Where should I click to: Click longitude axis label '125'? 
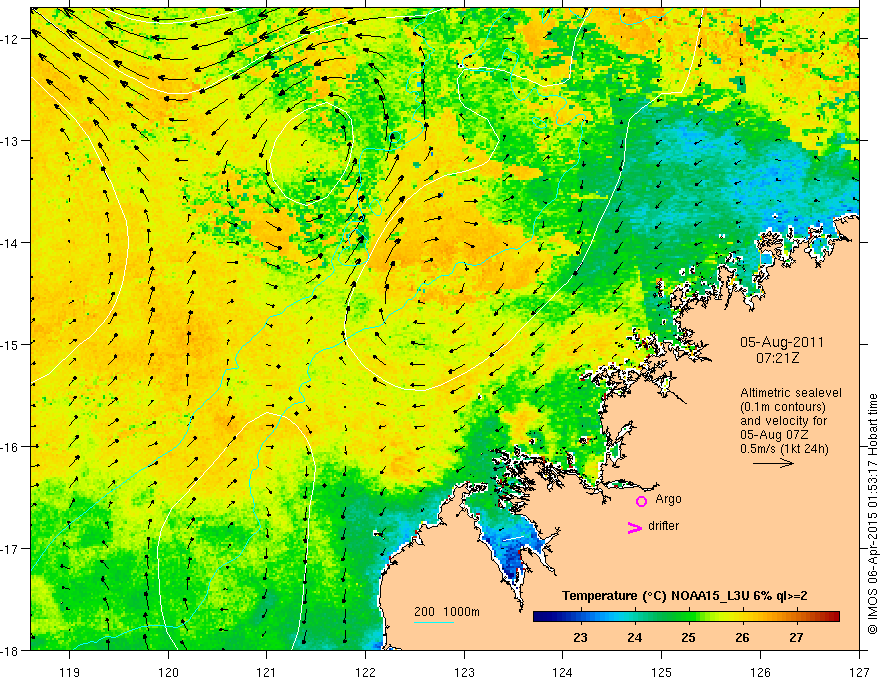pyautogui.click(x=662, y=672)
